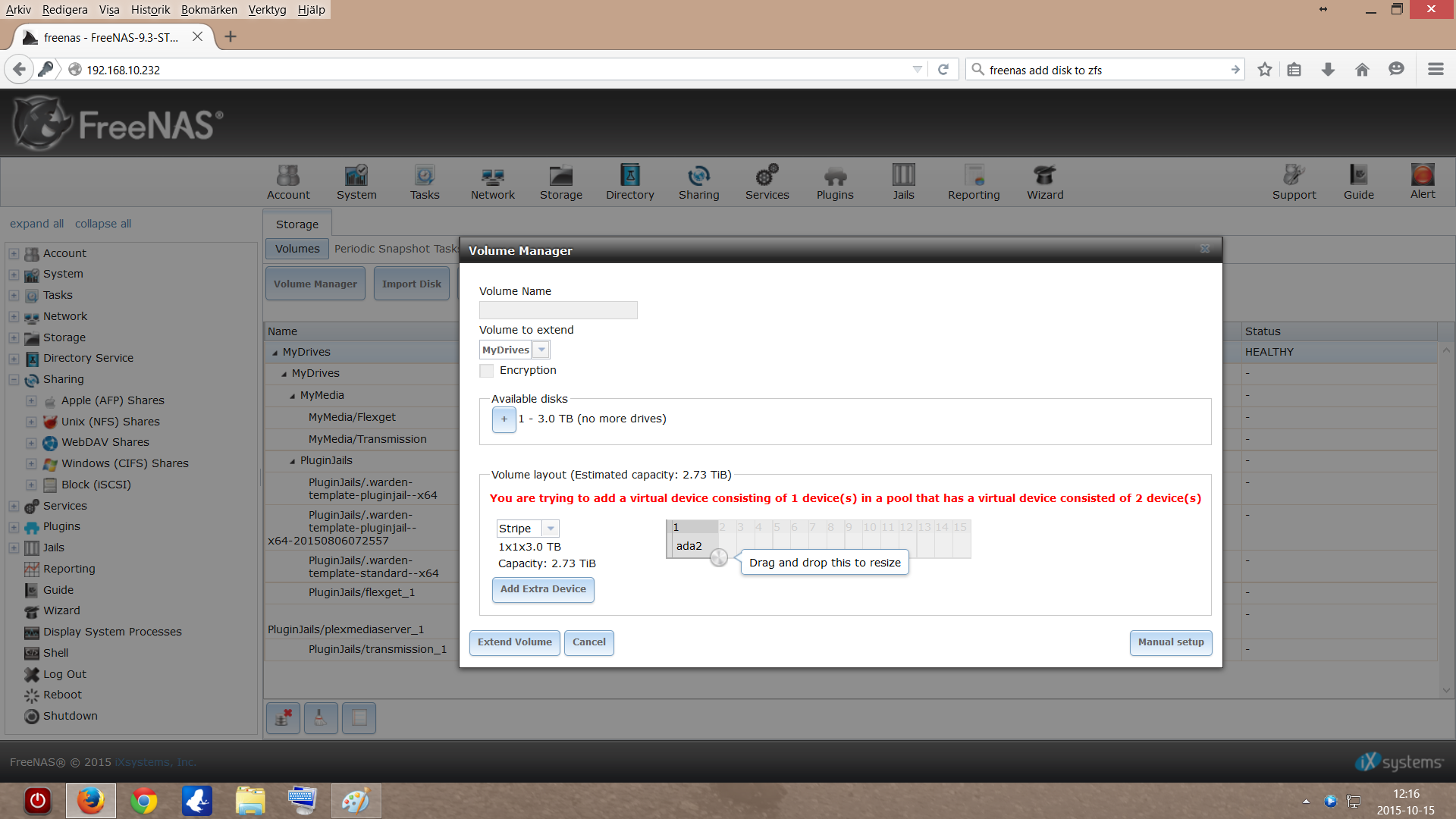Screen dimensions: 1456x819
Task: Open the Firefox hamburger menu
Action: [x=1436, y=70]
